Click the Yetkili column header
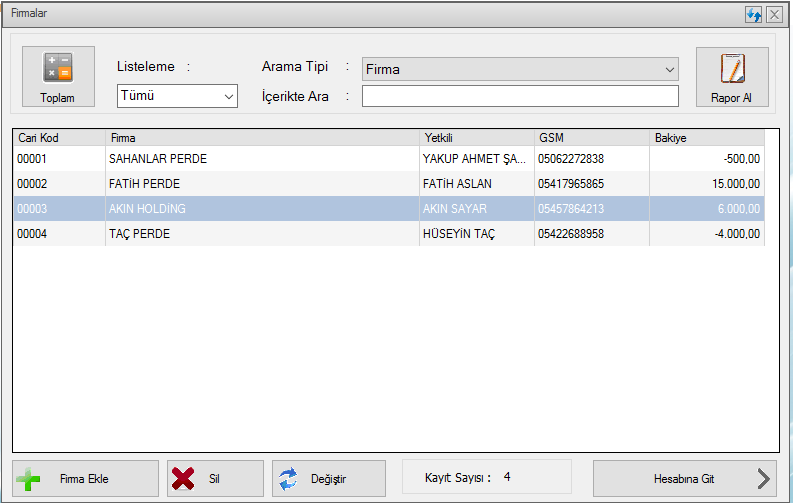The image size is (793, 503). [x=476, y=137]
